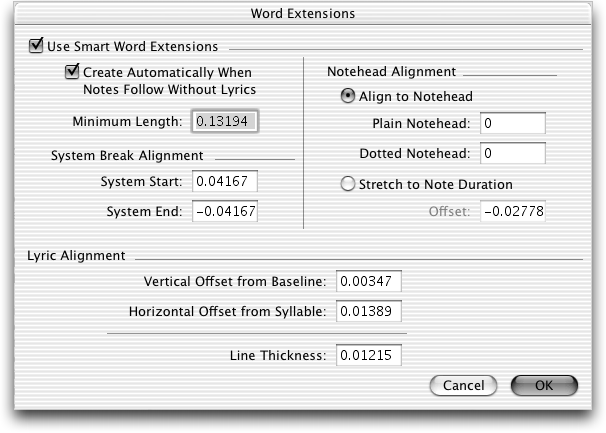Click Horizontal Offset from Syllable field
This screenshot has width=606, height=433.
coord(369,311)
